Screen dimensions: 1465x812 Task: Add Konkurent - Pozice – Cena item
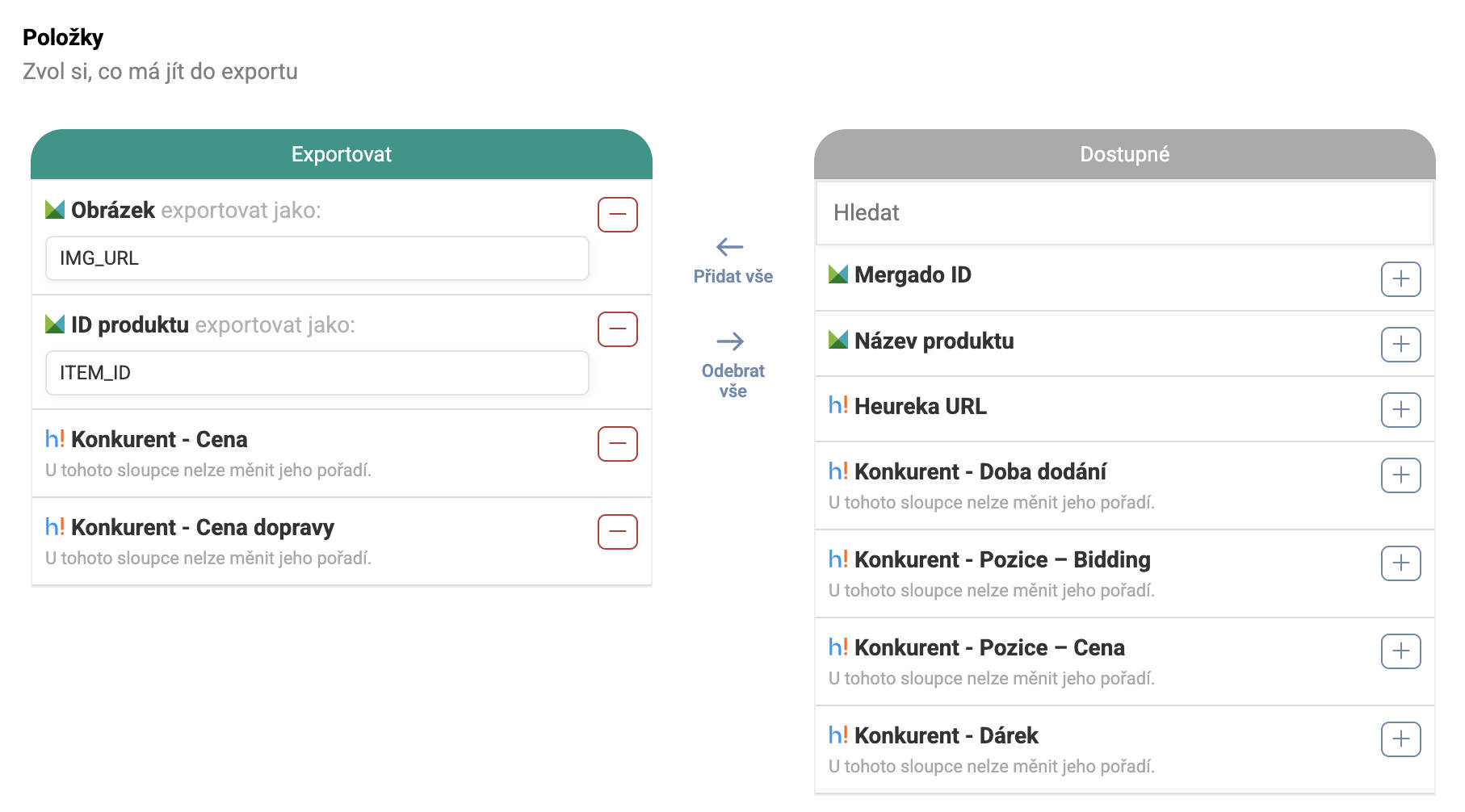pos(1400,651)
